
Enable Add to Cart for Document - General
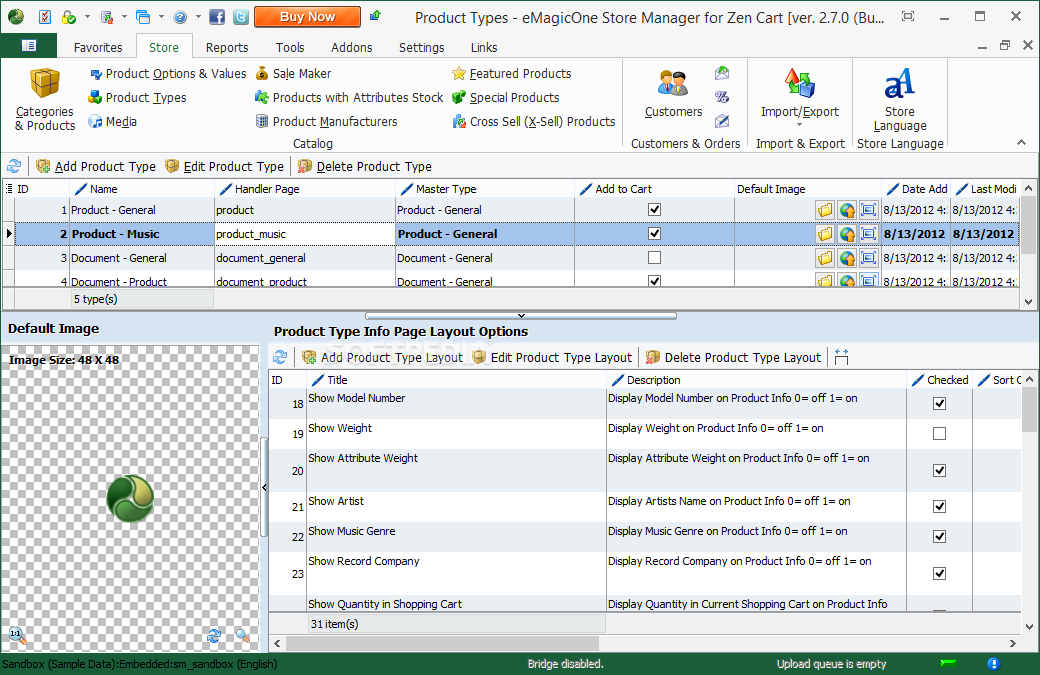click(654, 257)
